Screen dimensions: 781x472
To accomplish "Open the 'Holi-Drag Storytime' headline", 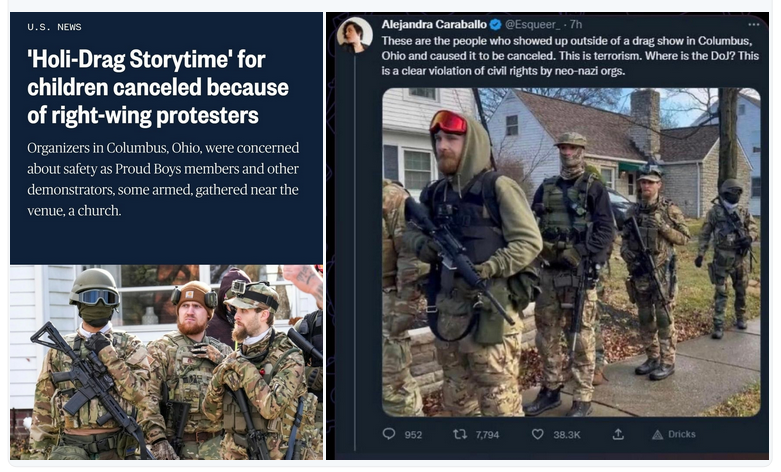I will (157, 87).
